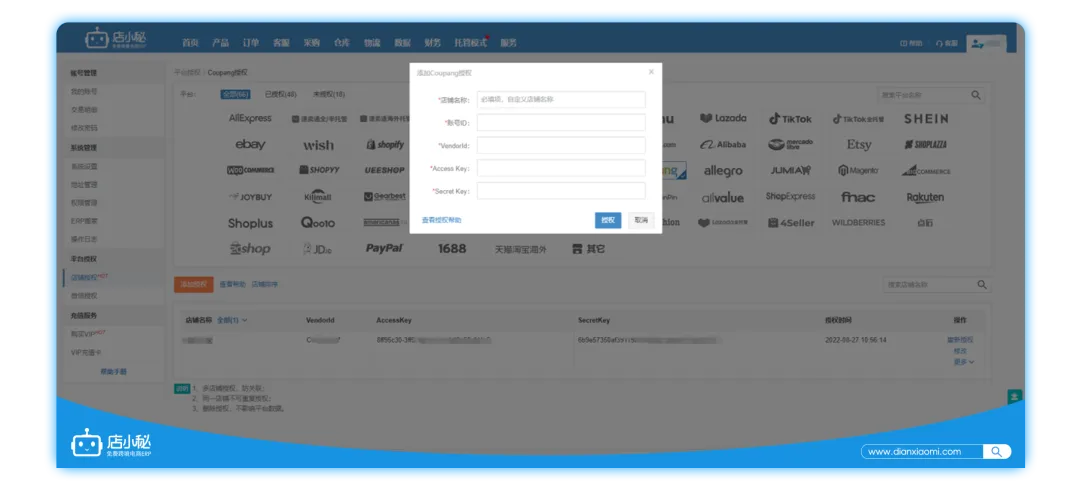Choose the Gearbest platform logo
This screenshot has width=1080, height=498.
[x=385, y=196]
